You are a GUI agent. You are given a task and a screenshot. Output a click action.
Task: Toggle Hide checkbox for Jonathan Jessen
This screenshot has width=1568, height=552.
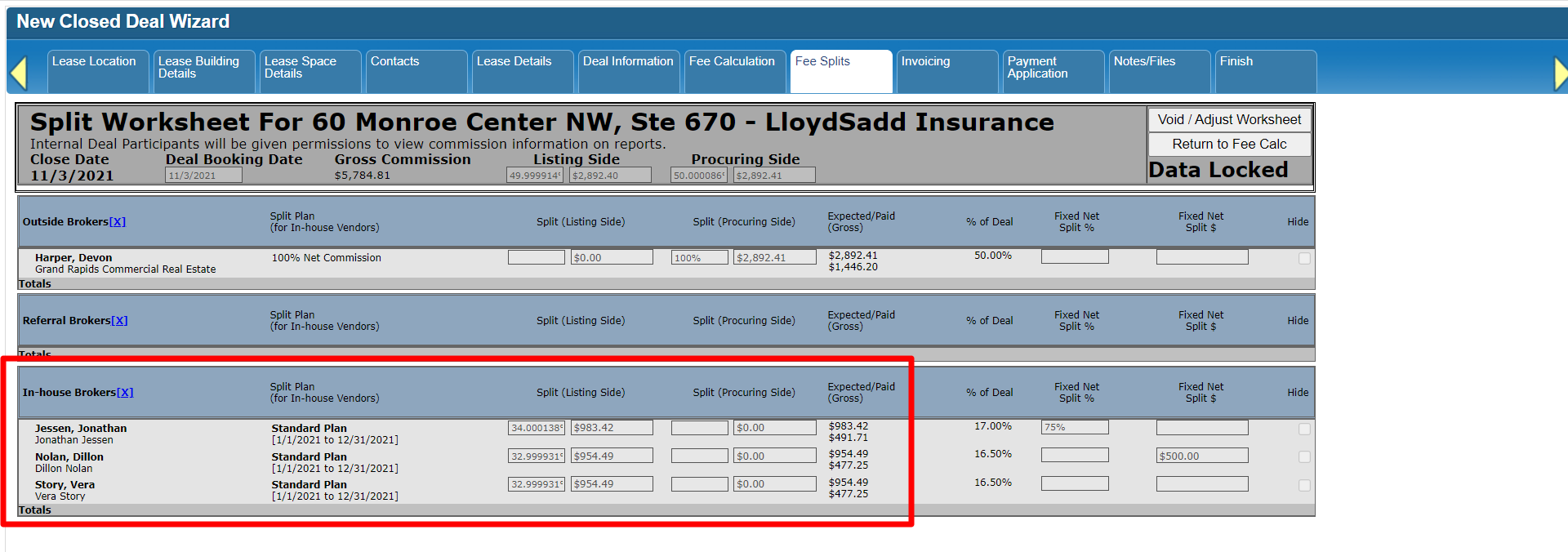(1304, 430)
